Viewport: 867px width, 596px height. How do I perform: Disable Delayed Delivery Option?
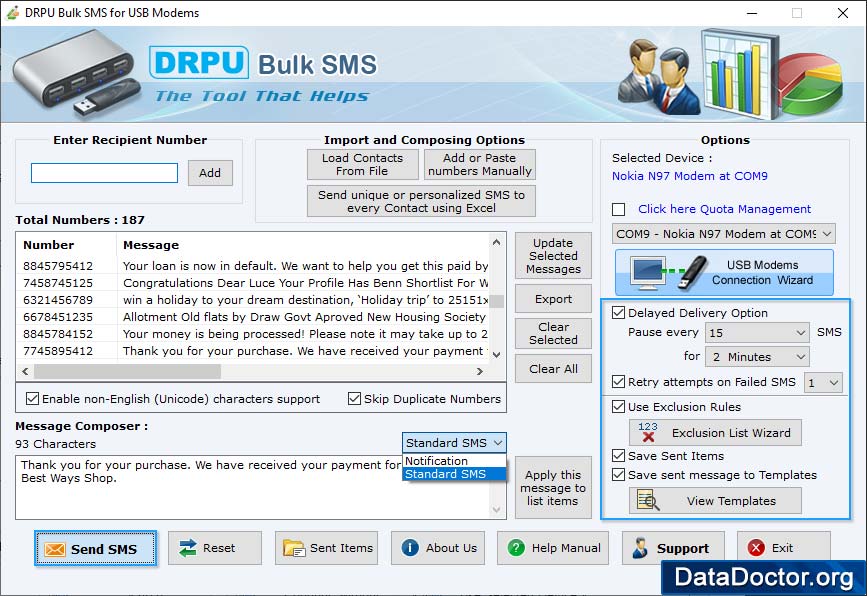[x=619, y=313]
